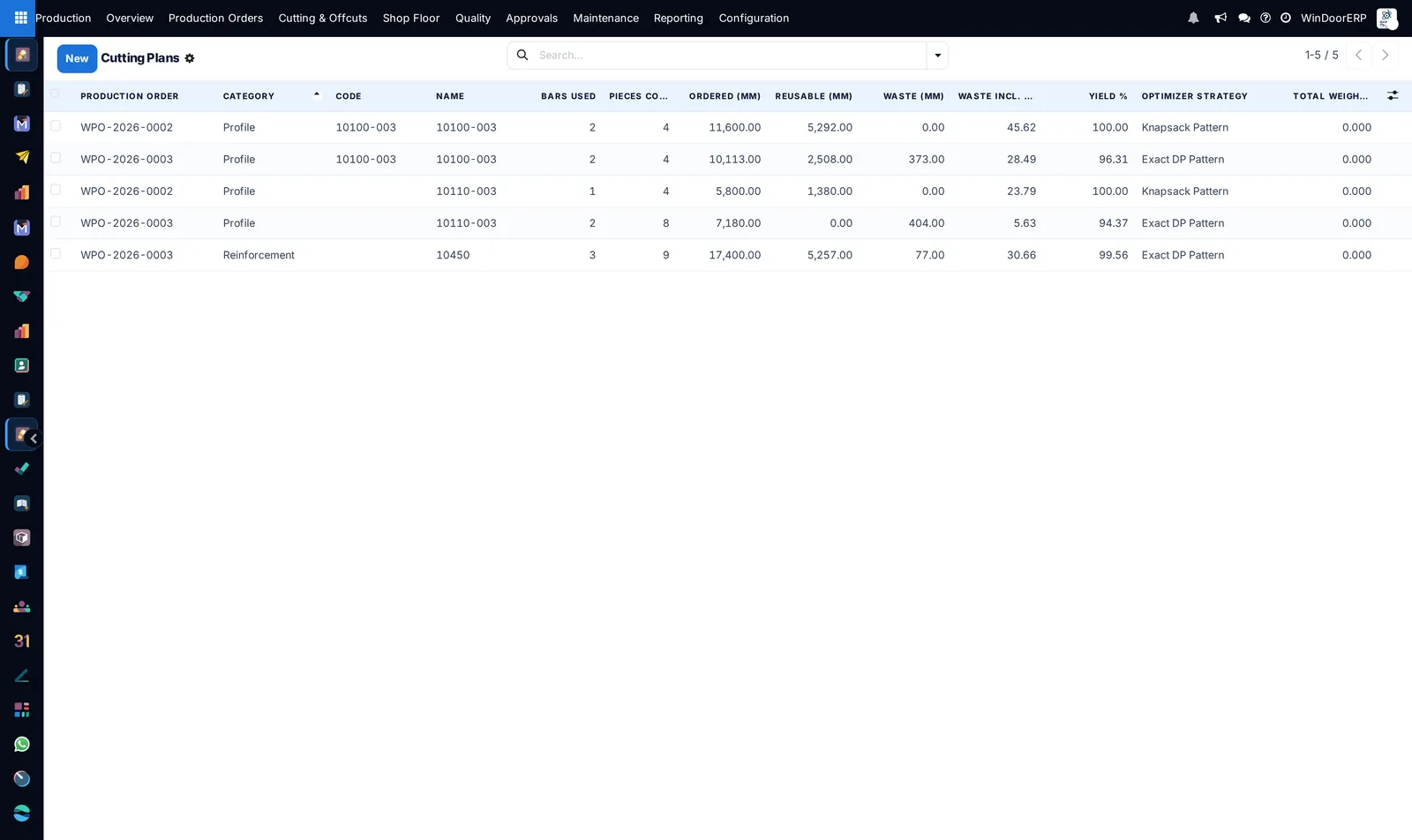
Task: Open the orange speech bubble Discuss app
Action: pyautogui.click(x=22, y=262)
